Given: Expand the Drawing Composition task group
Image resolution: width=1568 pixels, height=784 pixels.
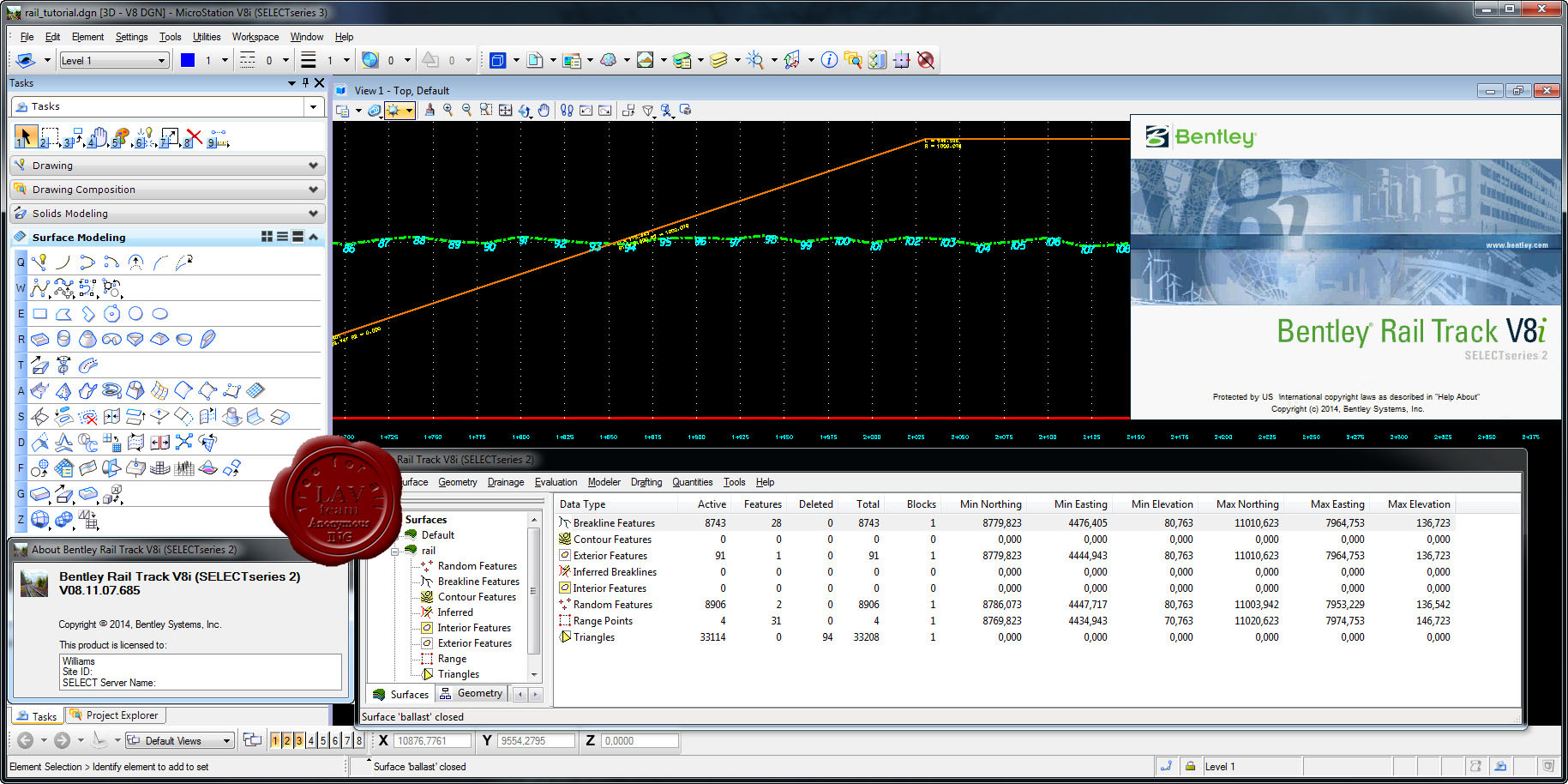Looking at the screenshot, I should 167,190.
